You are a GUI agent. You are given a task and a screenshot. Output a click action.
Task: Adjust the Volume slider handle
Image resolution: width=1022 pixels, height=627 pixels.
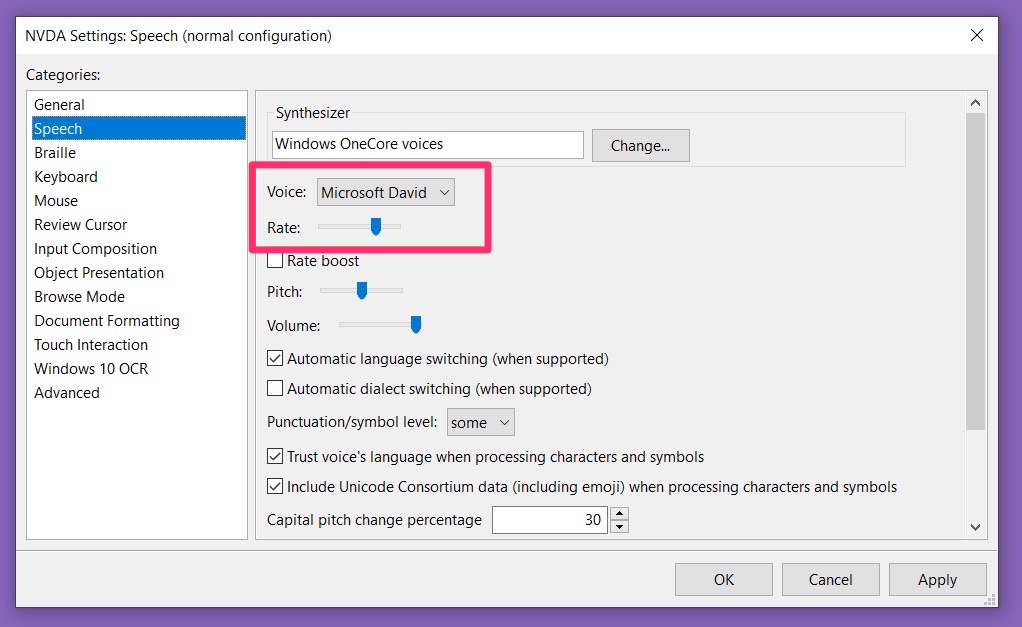(x=414, y=324)
